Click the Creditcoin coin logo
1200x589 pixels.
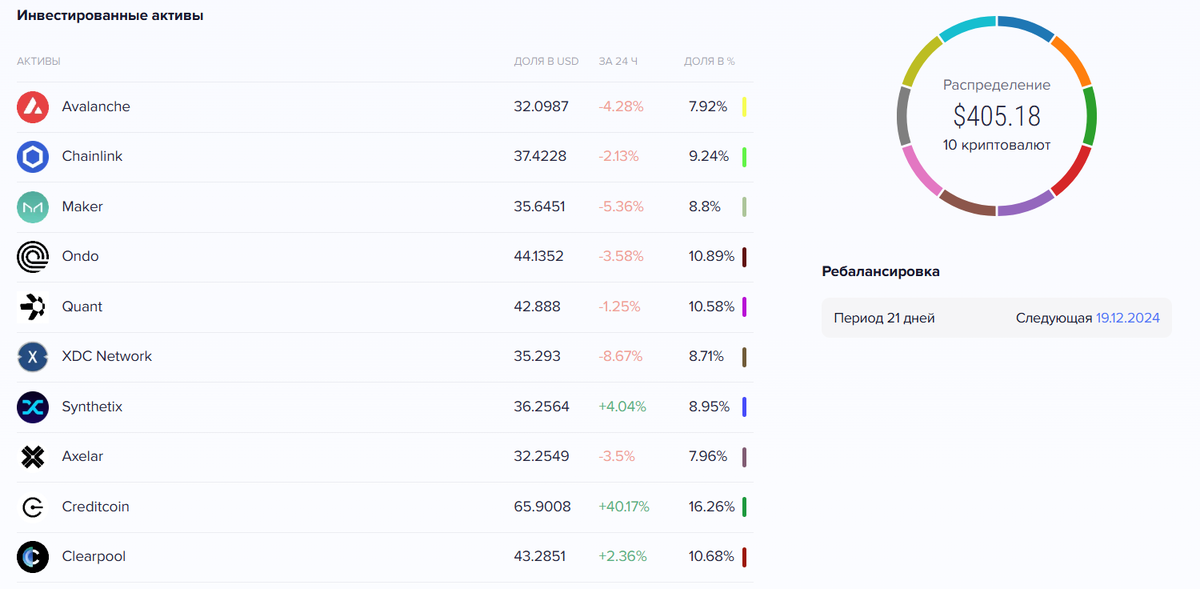33,507
